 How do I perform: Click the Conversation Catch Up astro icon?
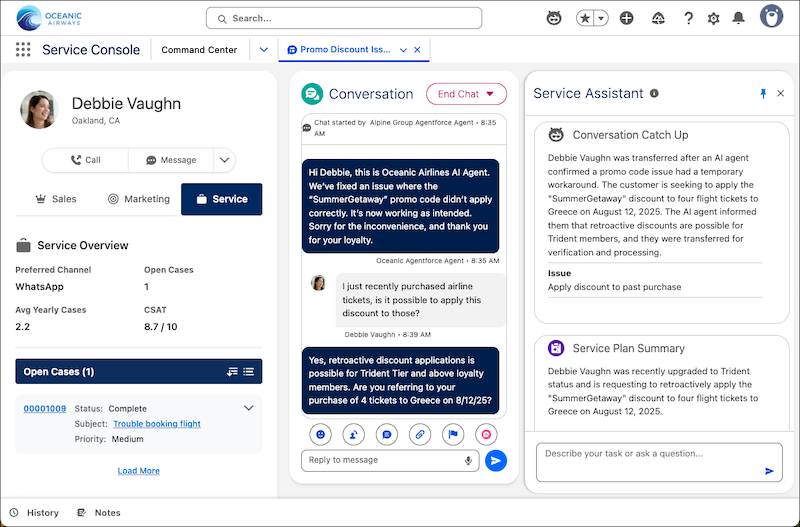(556, 135)
